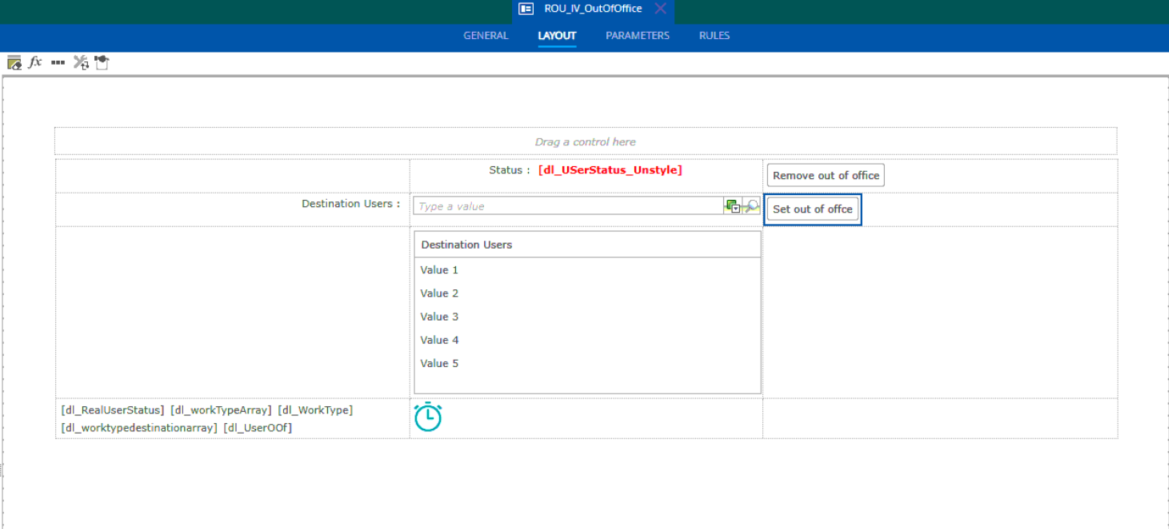
Task: Select Value 3 in the Destination Users list
Action: [x=440, y=317]
